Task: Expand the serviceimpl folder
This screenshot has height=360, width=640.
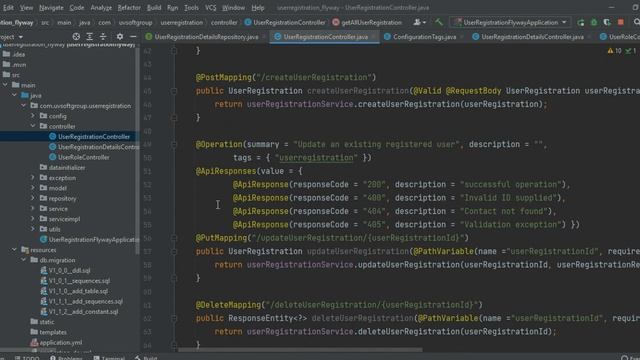Action: (x=33, y=219)
